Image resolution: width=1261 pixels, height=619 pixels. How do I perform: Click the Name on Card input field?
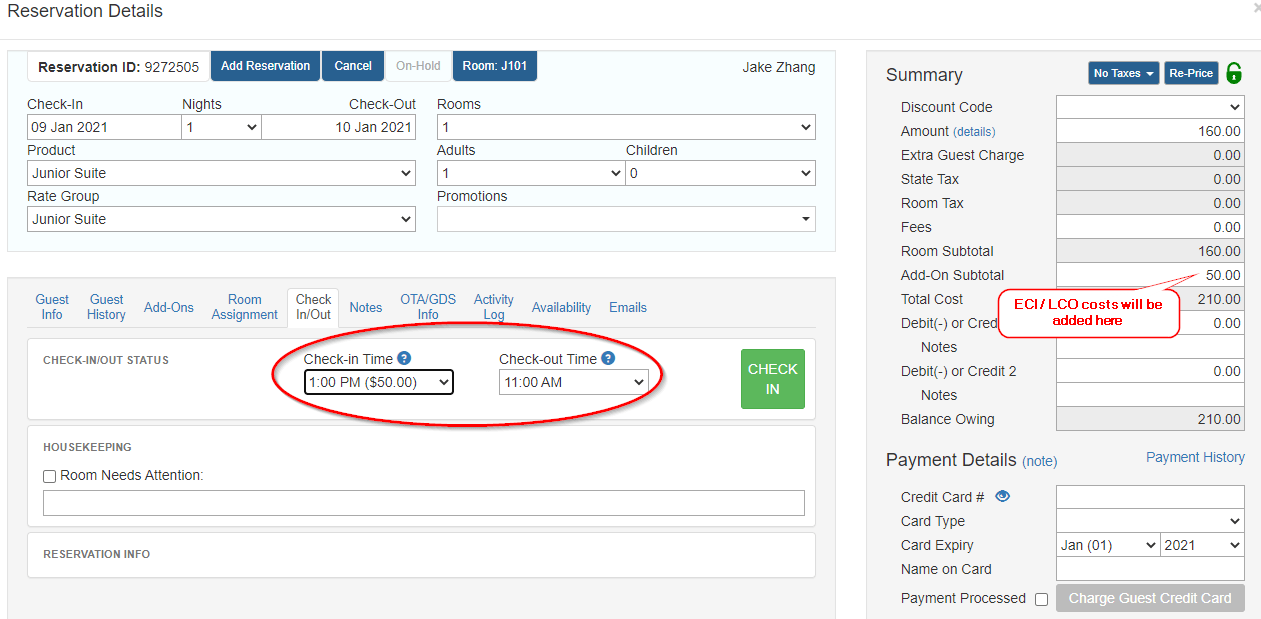tap(1150, 569)
